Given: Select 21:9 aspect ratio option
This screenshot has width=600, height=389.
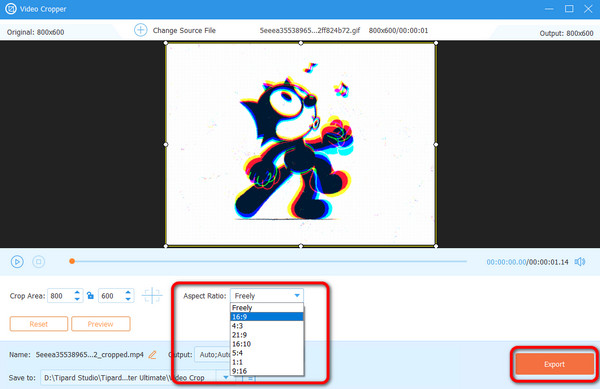Looking at the screenshot, I should pos(267,335).
